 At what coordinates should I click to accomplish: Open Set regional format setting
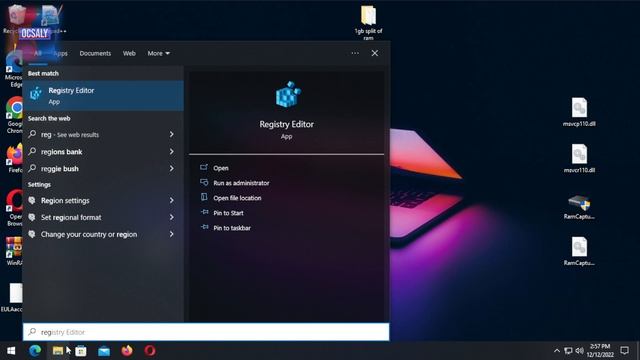coord(103,218)
